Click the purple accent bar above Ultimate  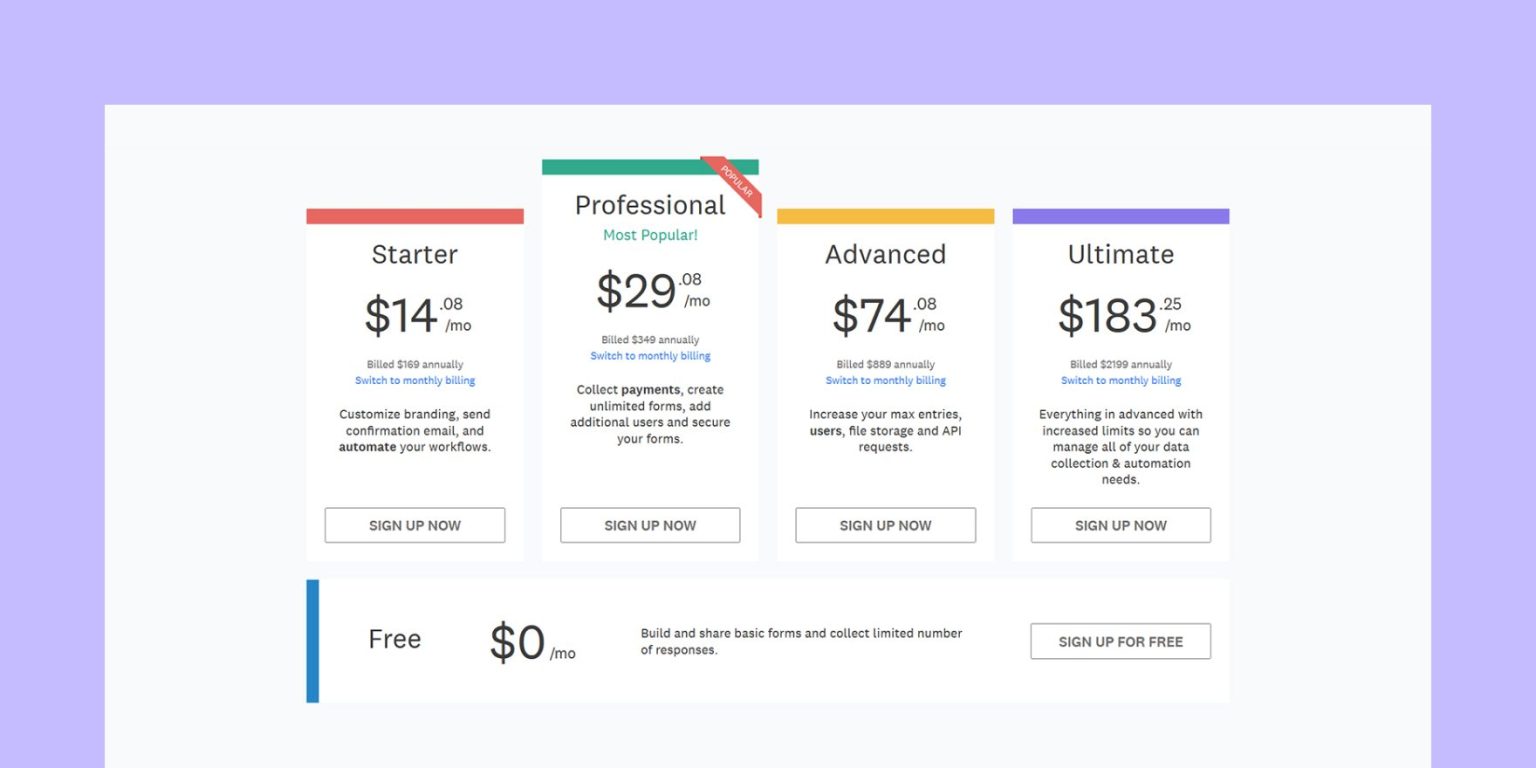[1120, 215]
